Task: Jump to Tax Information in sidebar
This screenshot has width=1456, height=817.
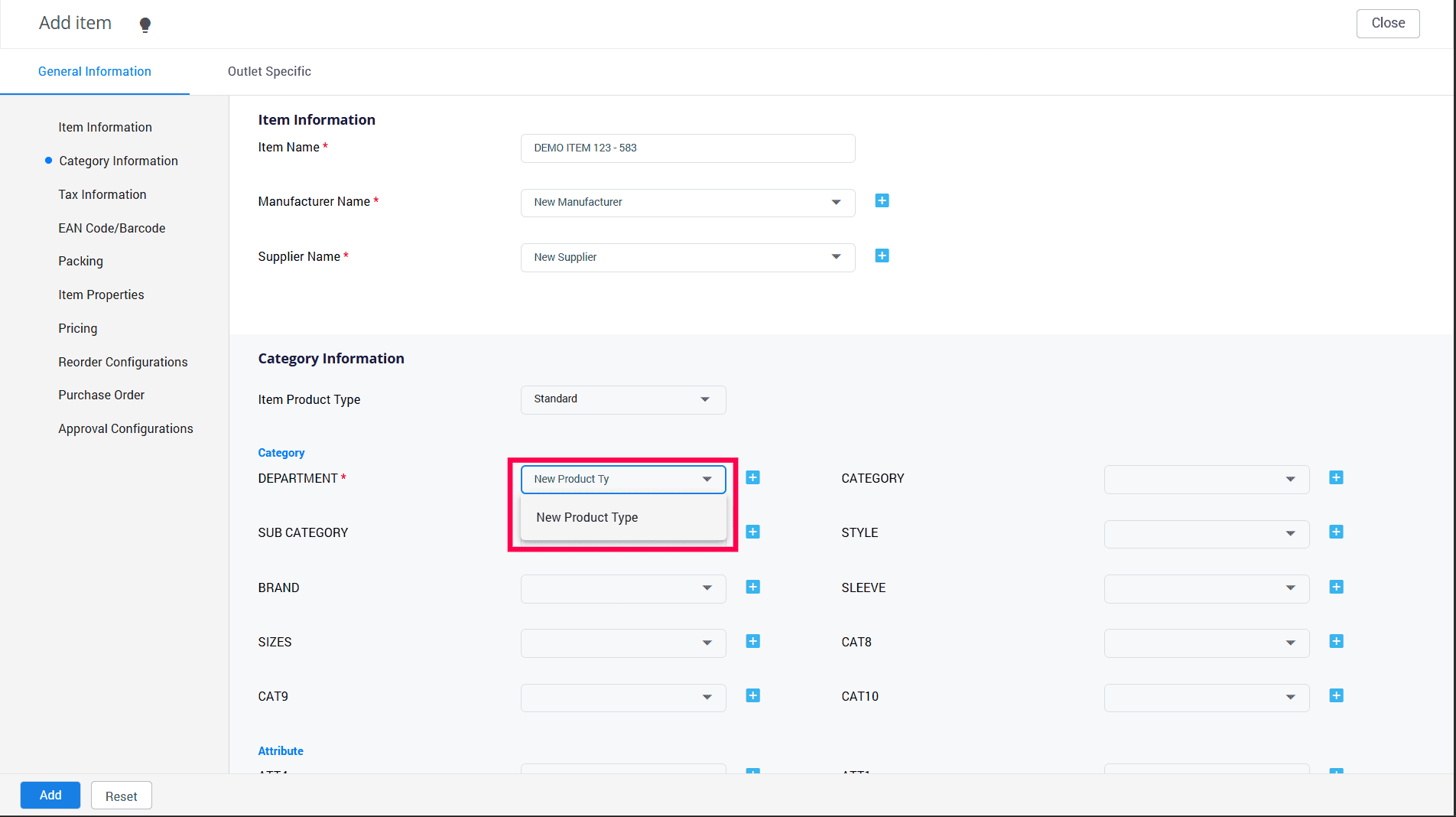Action: pyautogui.click(x=102, y=195)
